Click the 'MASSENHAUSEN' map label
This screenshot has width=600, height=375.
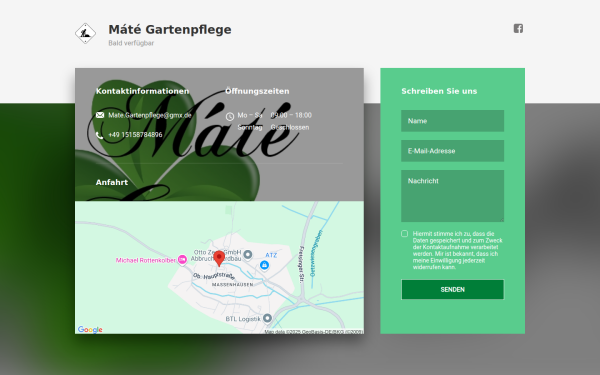click(x=233, y=285)
